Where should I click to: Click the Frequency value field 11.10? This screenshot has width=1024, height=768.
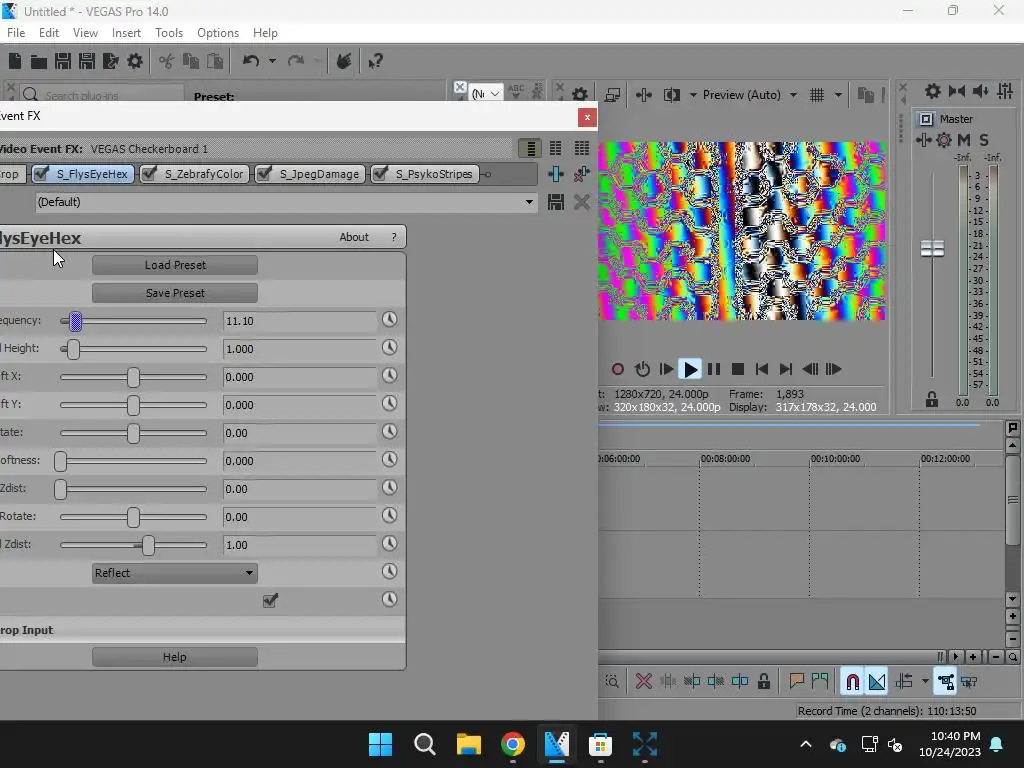coord(299,321)
